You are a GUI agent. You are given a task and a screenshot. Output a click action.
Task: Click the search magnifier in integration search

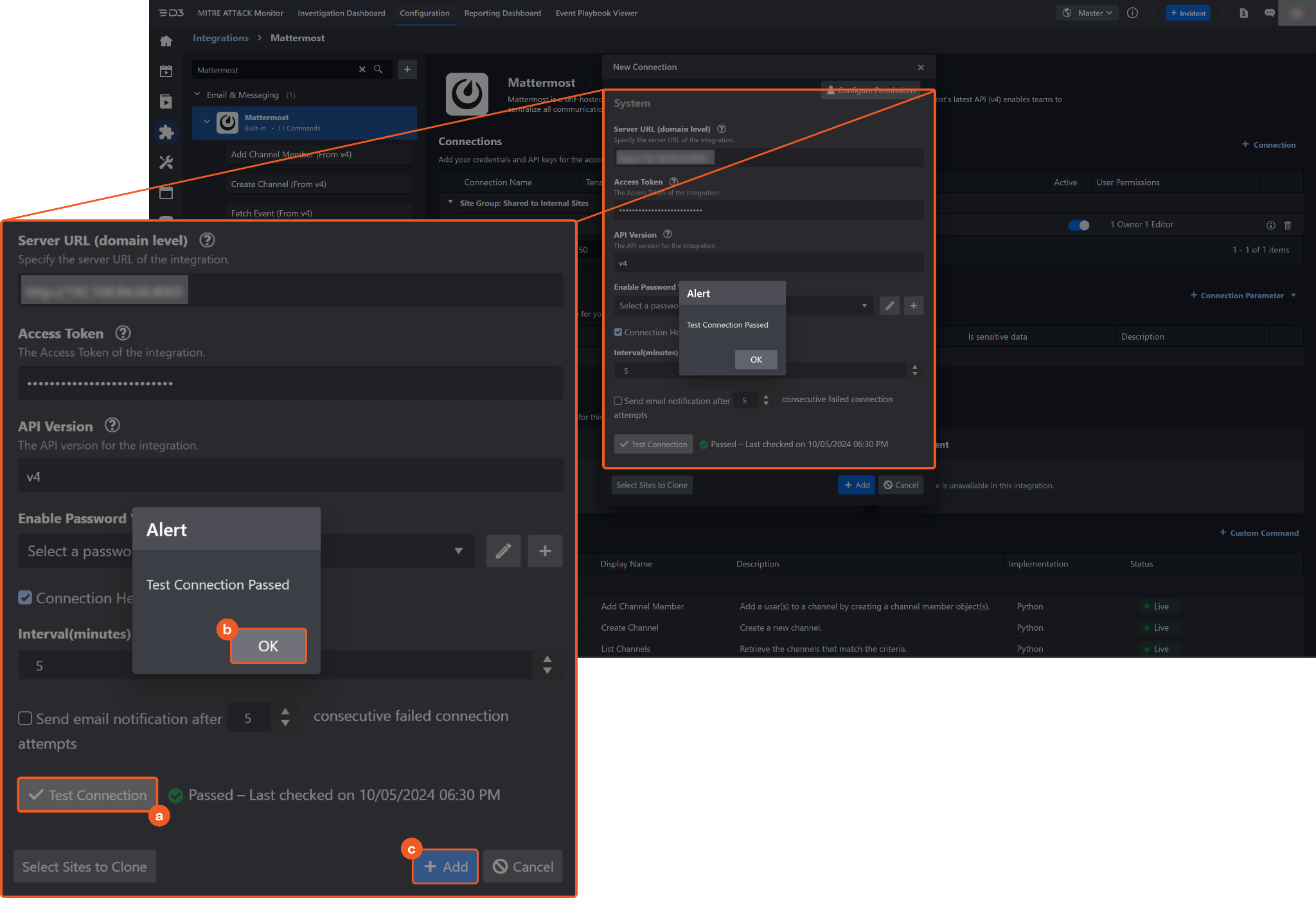pyautogui.click(x=378, y=69)
